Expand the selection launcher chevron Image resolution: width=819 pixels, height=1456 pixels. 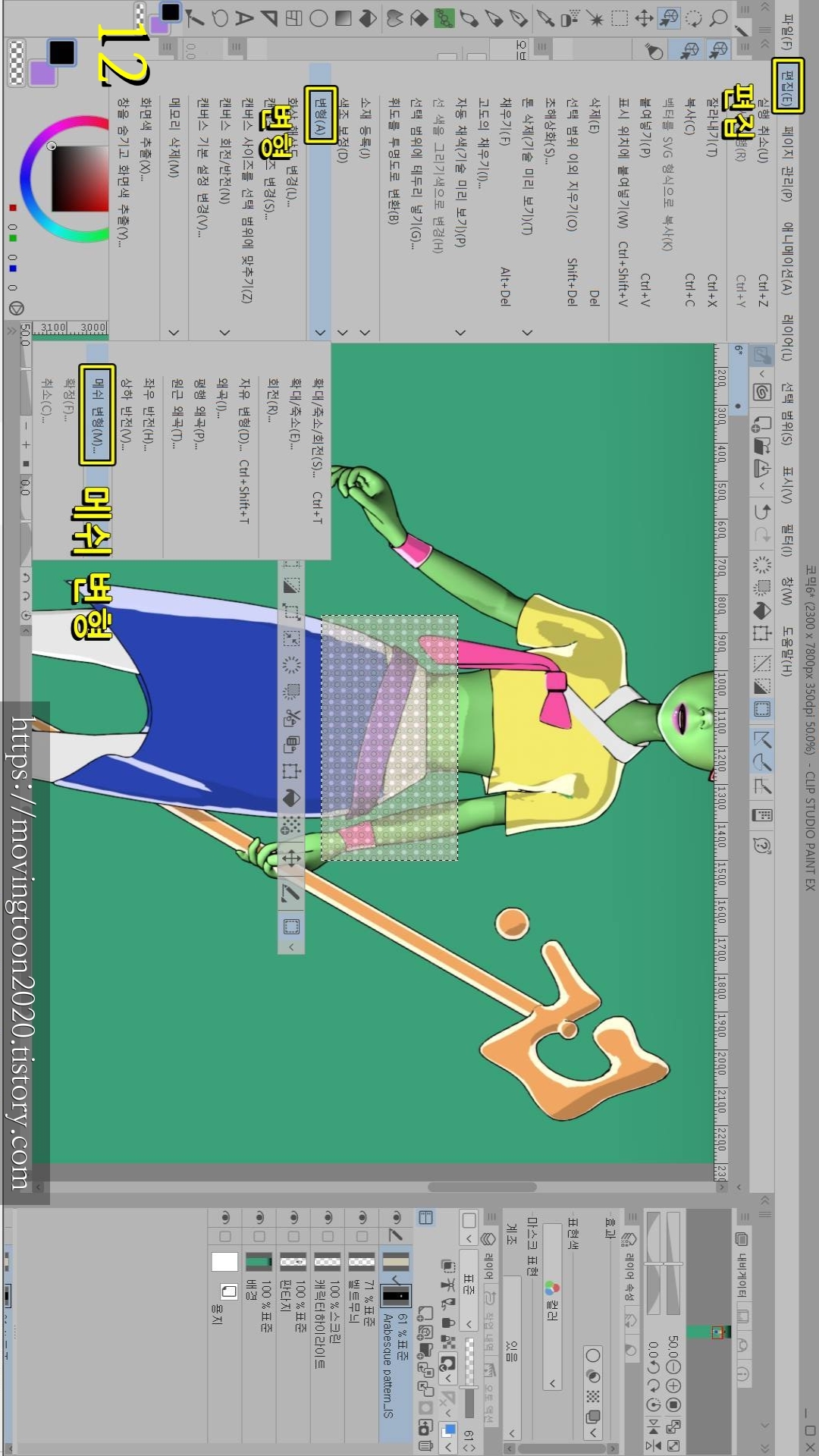coord(291,947)
